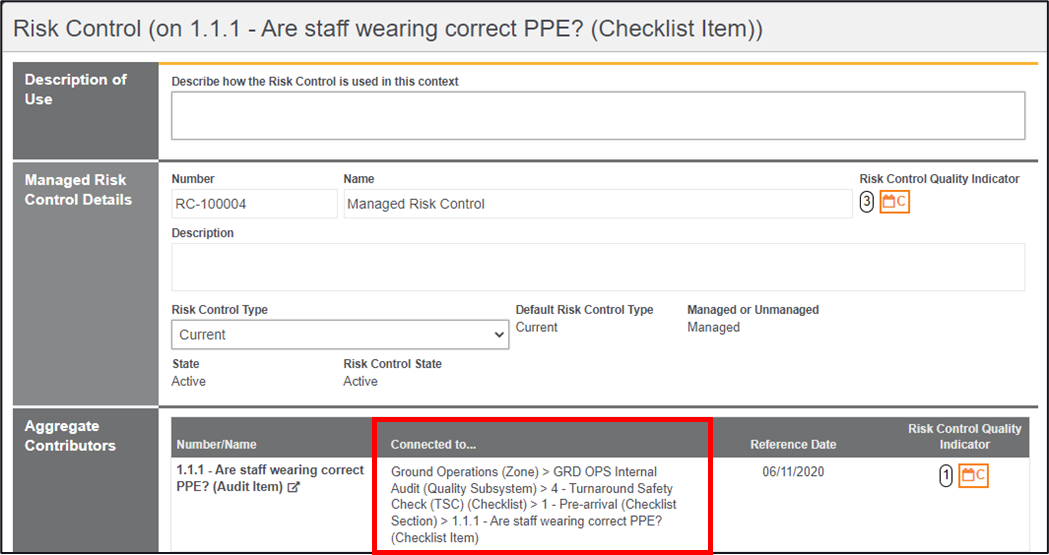
Task: Click the Reference Date column header
Action: (x=793, y=444)
